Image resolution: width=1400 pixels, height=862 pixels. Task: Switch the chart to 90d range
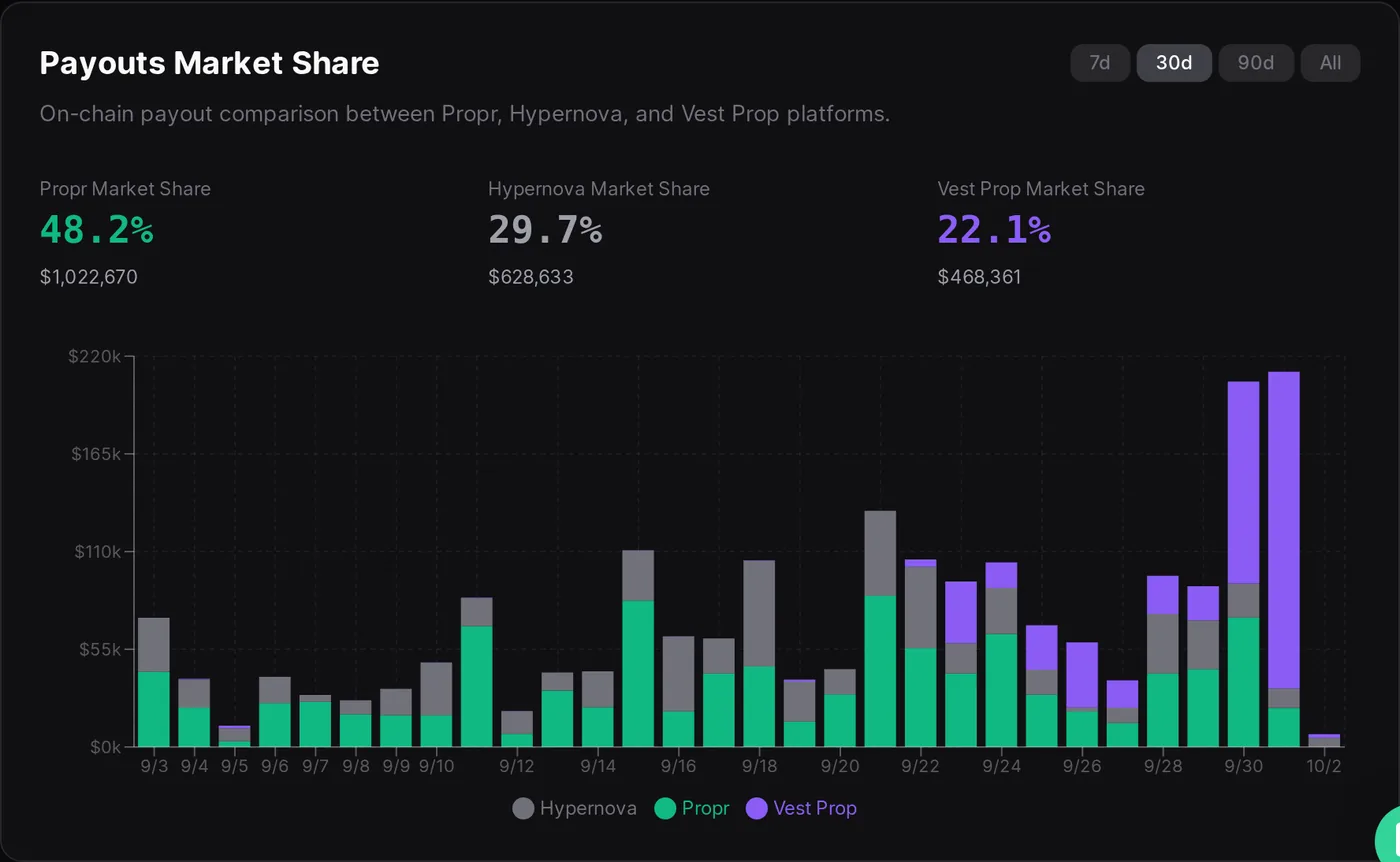pos(1256,63)
